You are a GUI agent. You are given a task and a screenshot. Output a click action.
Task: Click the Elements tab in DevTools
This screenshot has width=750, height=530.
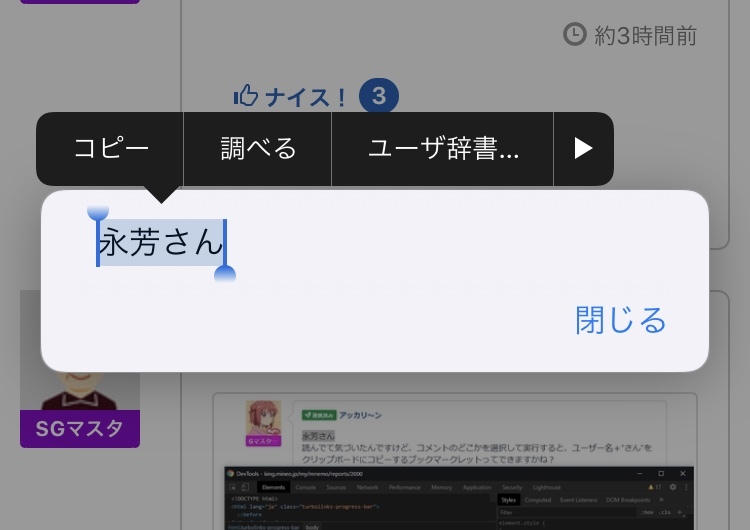point(274,487)
